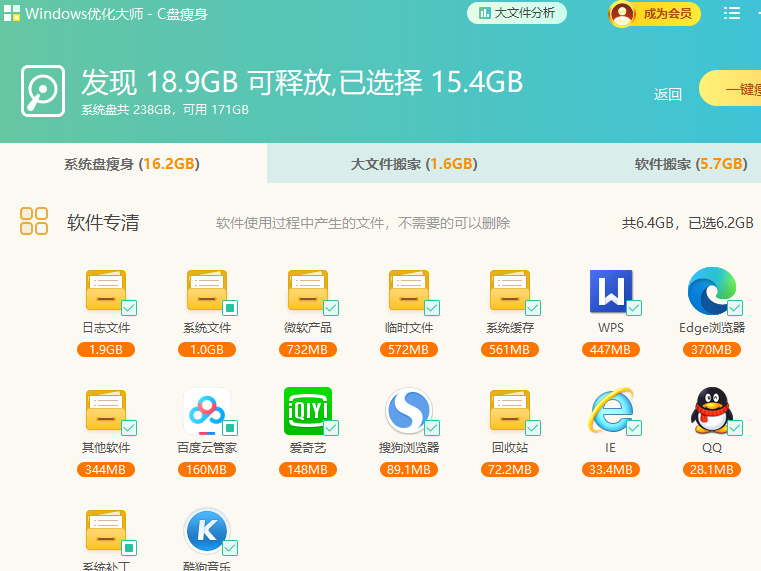761x571 pixels.
Task: Click the 148MB size badge
Action: [x=308, y=470]
